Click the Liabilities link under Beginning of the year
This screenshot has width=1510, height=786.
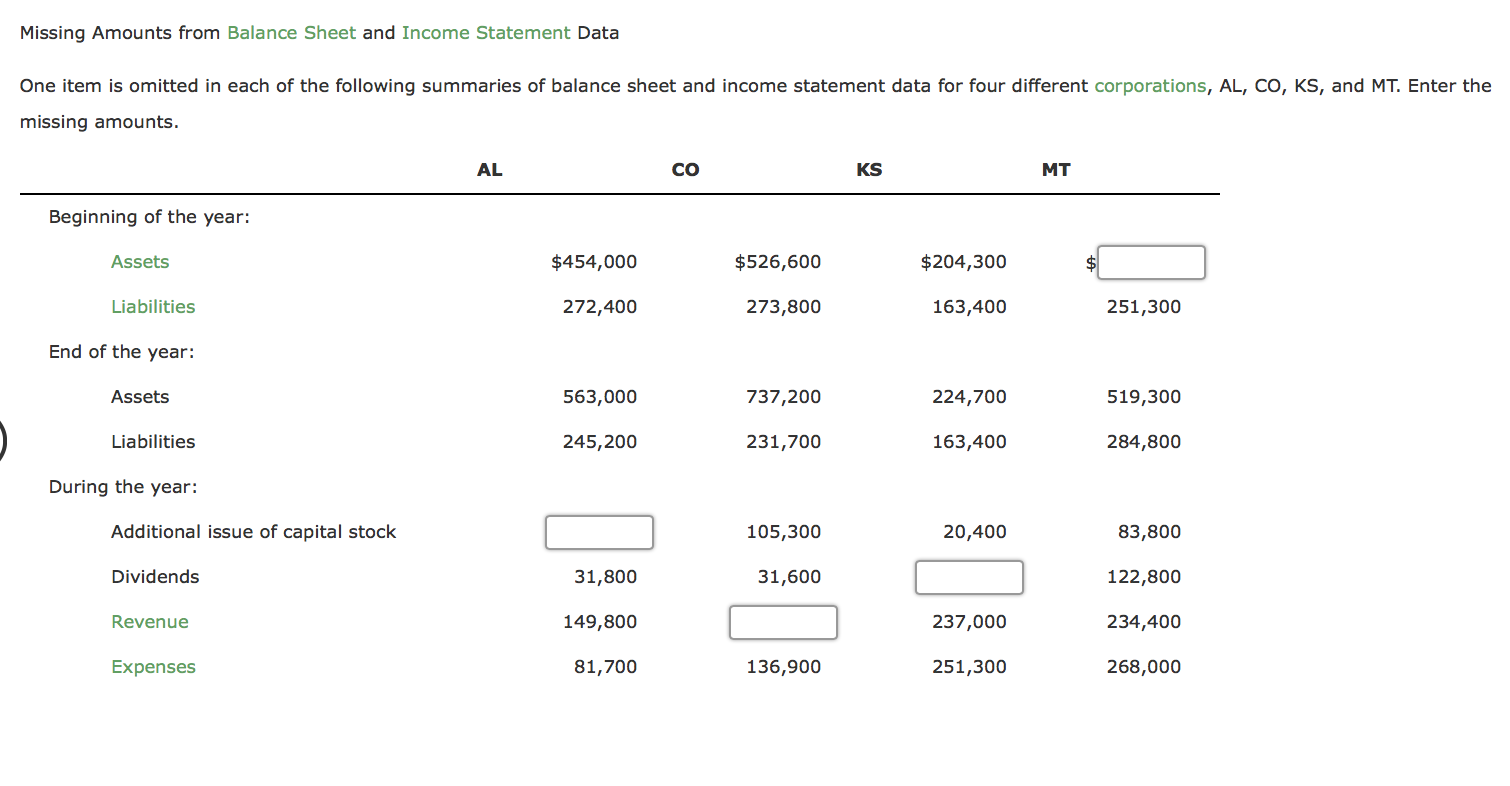pos(153,306)
